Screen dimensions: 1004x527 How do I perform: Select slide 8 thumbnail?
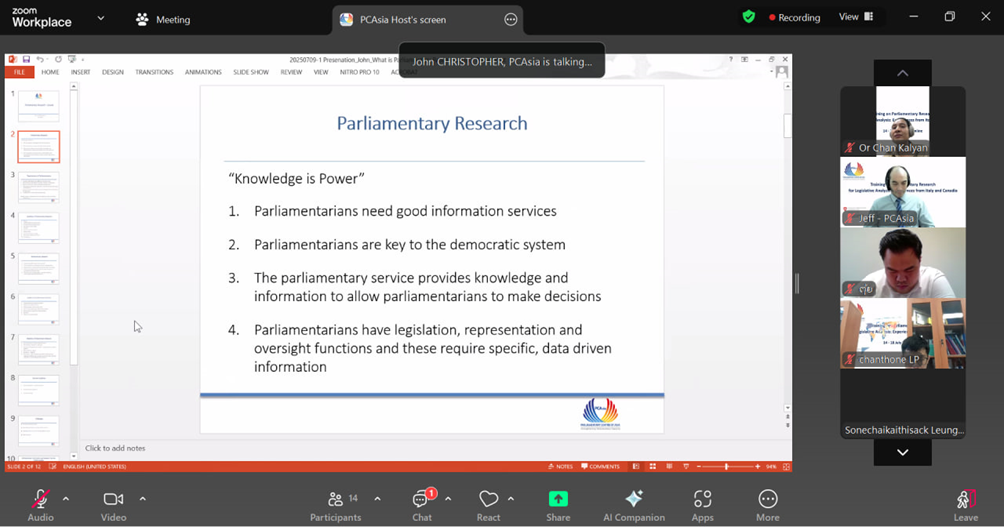coord(39,390)
